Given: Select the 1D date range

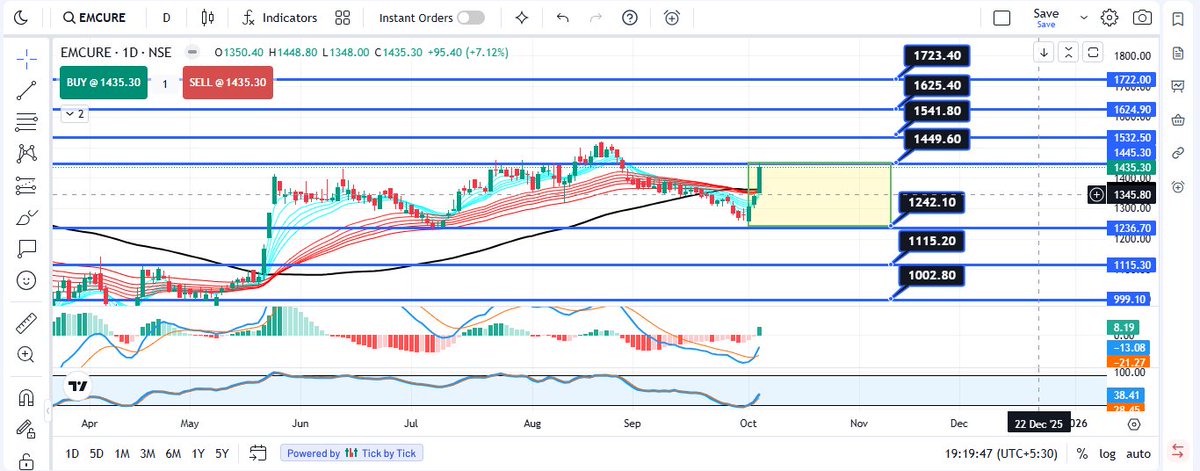Looking at the screenshot, I should coord(72,453).
